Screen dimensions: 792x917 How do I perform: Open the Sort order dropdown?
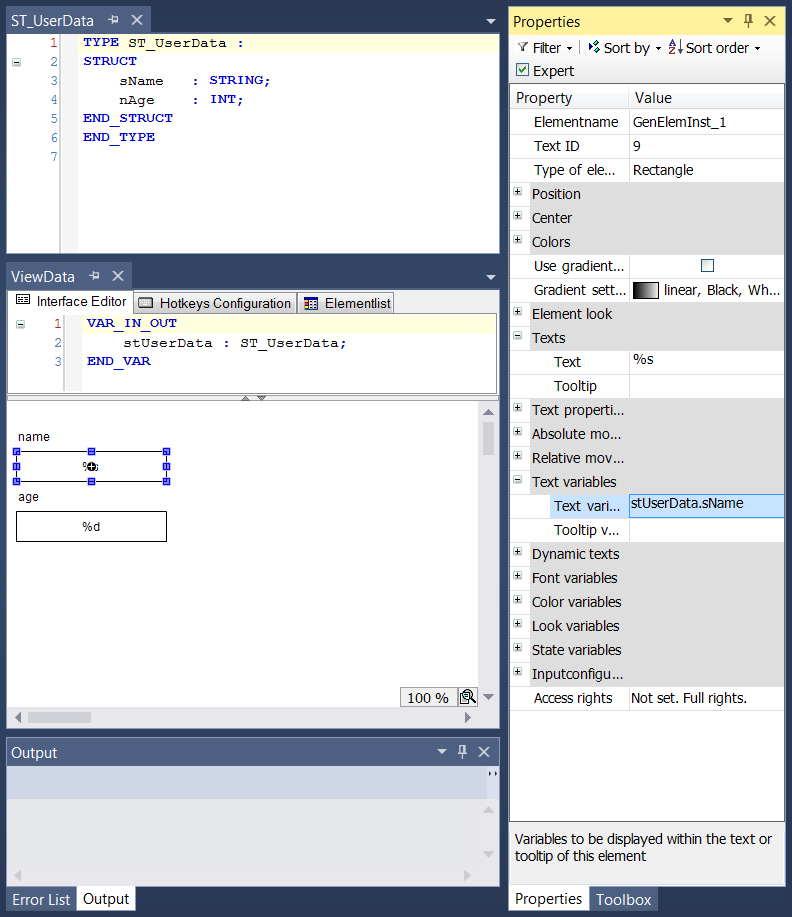click(714, 48)
